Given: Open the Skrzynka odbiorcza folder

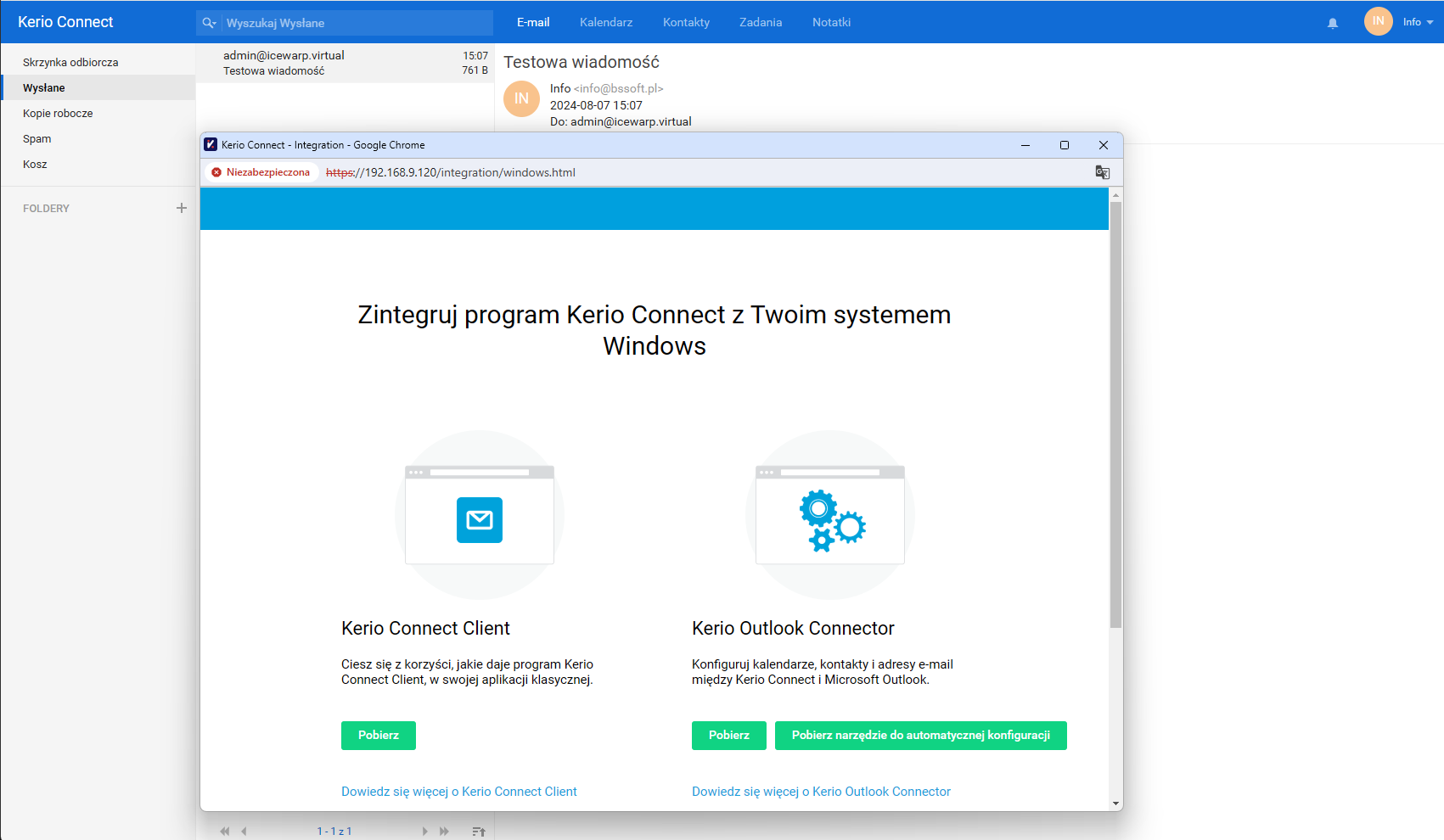Looking at the screenshot, I should tap(70, 62).
